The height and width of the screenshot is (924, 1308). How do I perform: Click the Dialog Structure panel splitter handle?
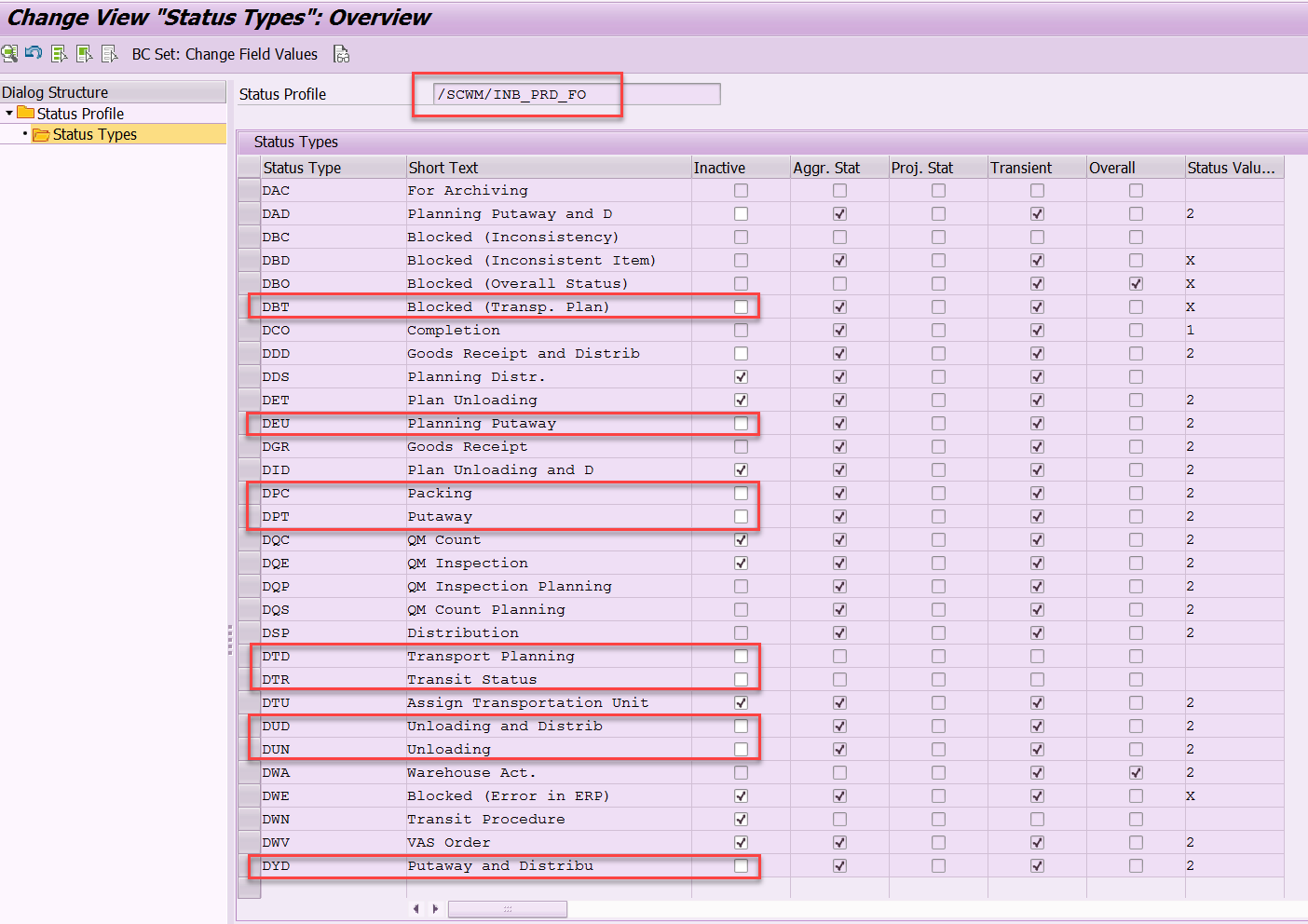tap(230, 640)
